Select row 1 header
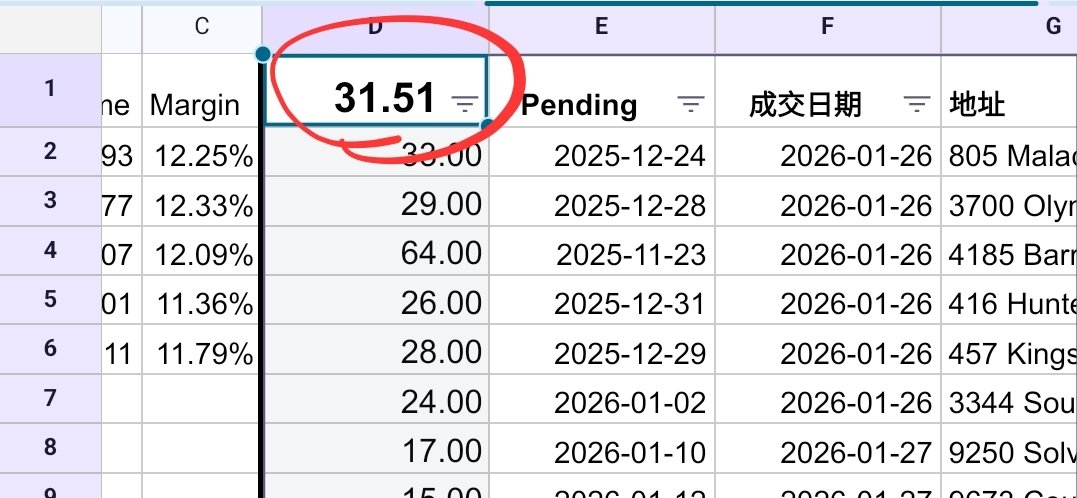The image size is (1077, 498). [x=50, y=90]
